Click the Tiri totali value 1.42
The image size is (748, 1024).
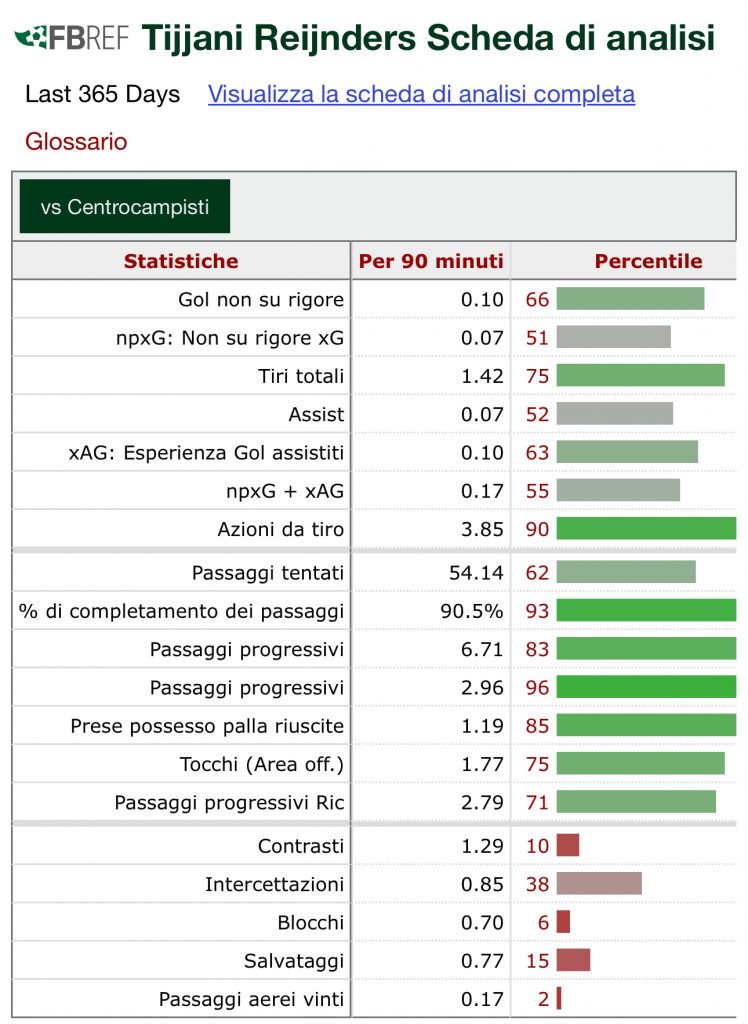pos(482,376)
